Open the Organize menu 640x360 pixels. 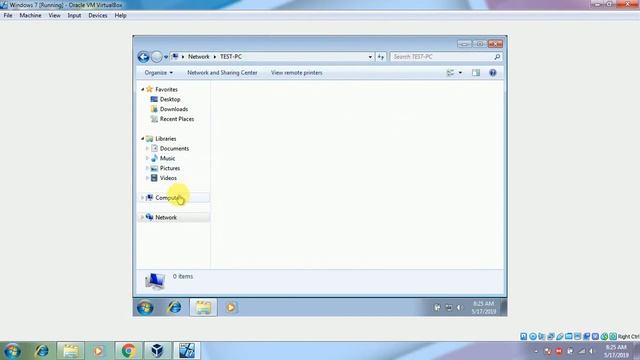[158, 73]
